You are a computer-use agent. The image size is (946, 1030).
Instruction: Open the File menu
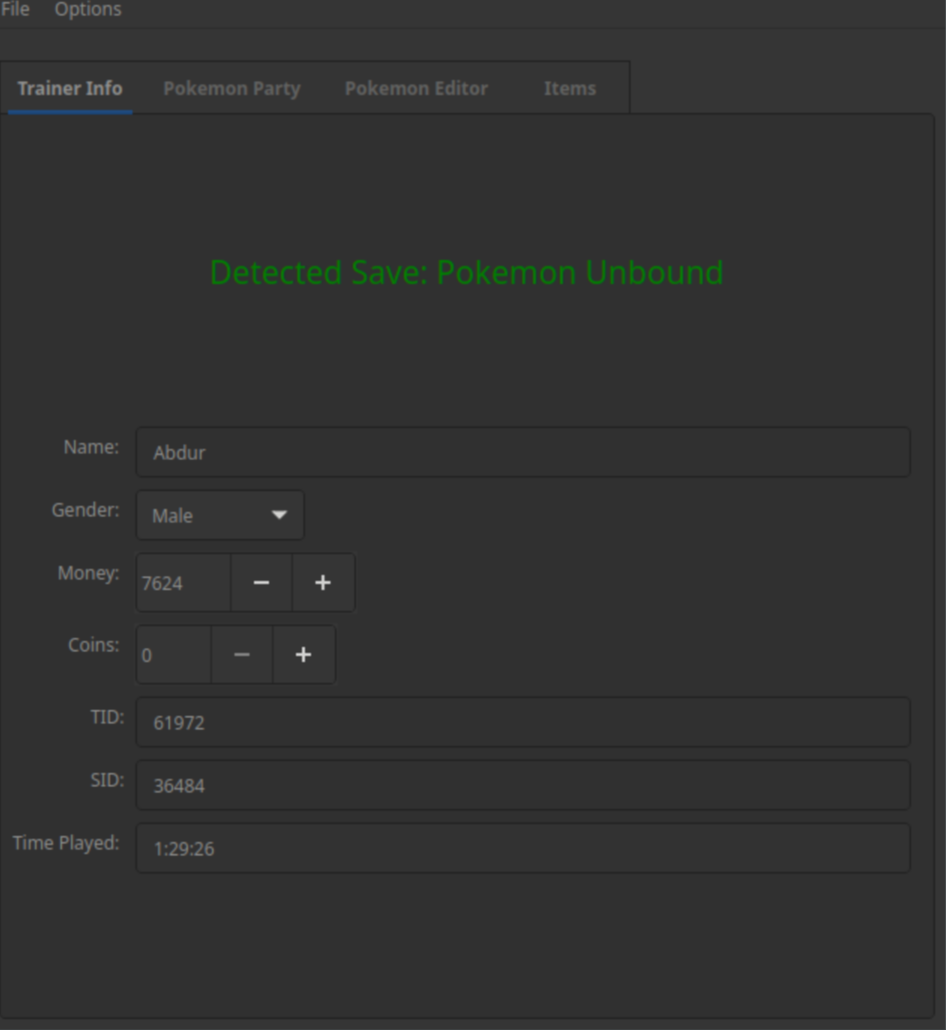15,10
